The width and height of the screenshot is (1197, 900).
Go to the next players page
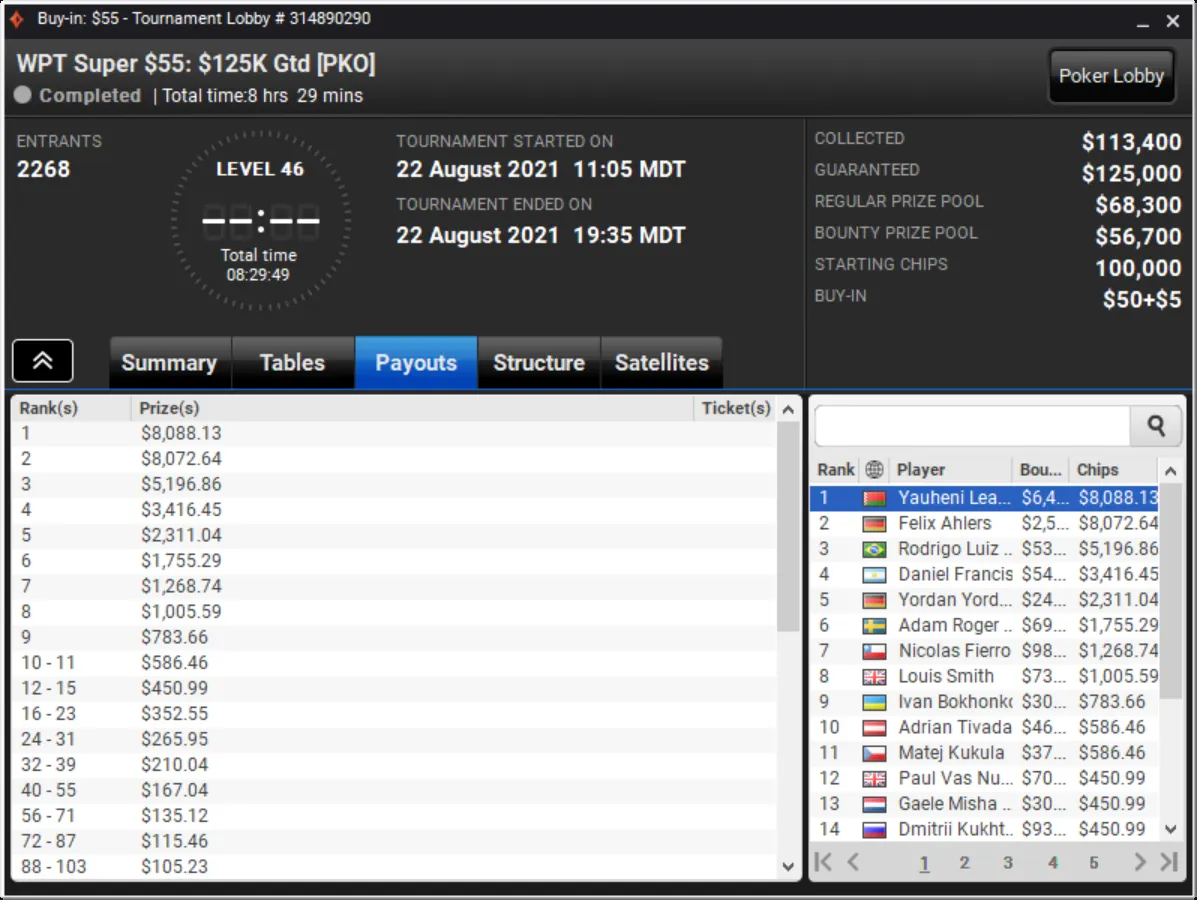(1140, 862)
